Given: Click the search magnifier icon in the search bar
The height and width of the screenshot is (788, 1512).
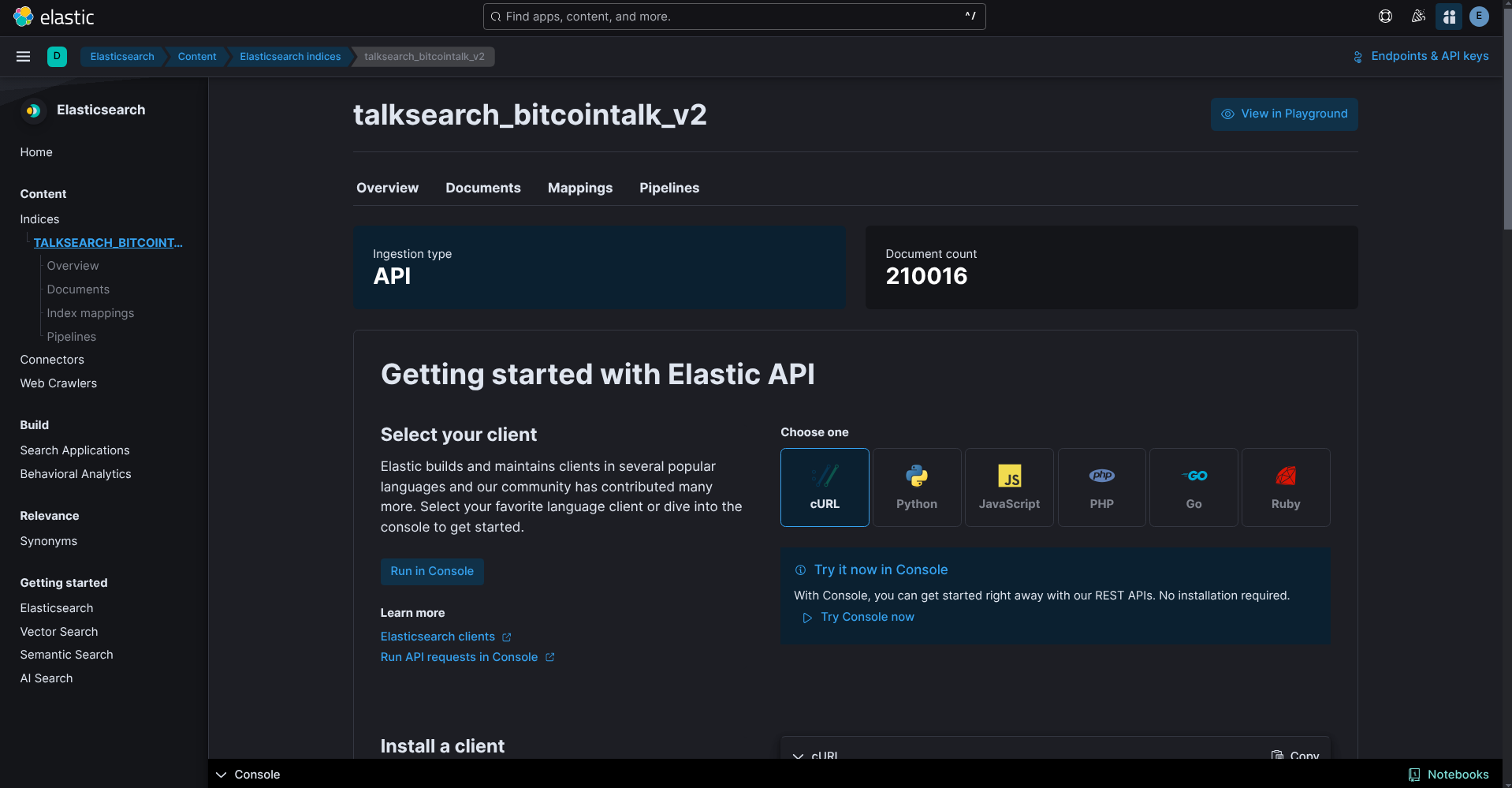Looking at the screenshot, I should [x=495, y=17].
